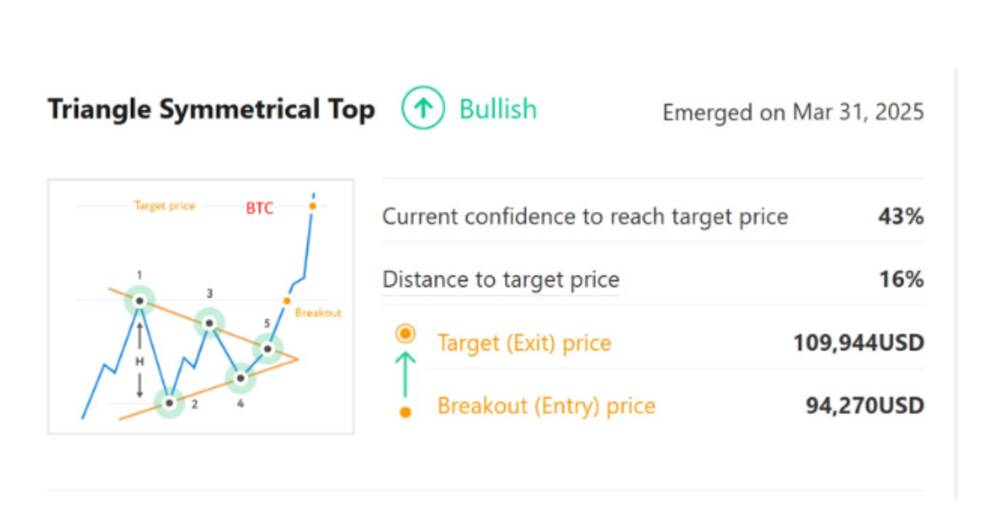
Task: Click the green upward arrow between price markers
Action: coord(405,375)
